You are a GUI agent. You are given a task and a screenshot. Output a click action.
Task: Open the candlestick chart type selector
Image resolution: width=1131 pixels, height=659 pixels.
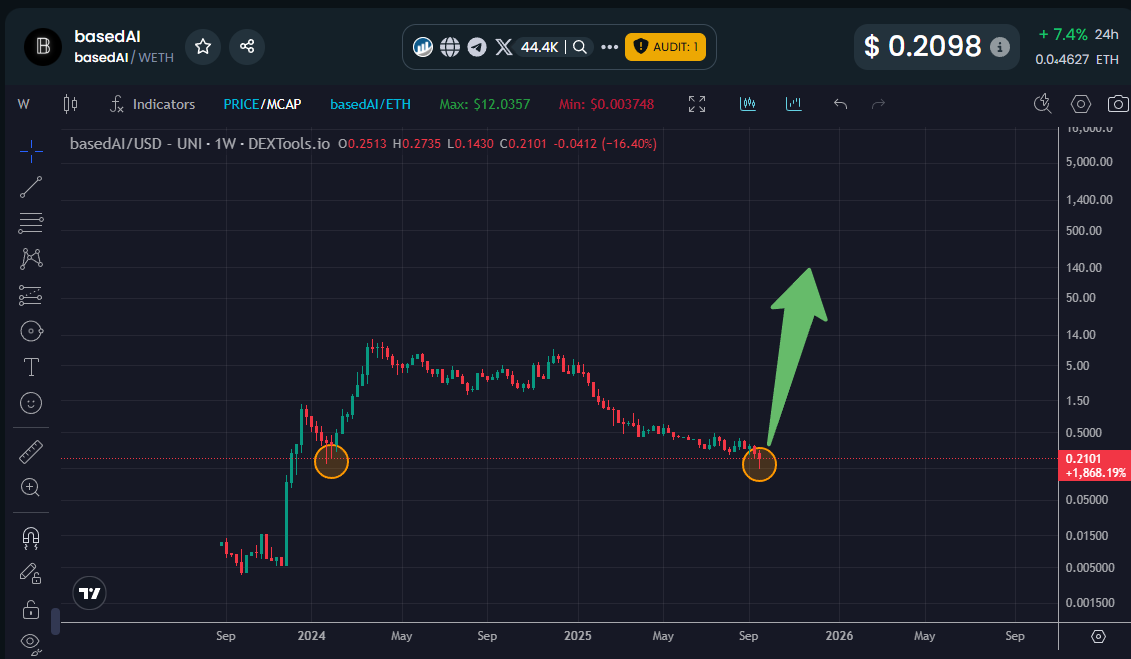point(70,105)
